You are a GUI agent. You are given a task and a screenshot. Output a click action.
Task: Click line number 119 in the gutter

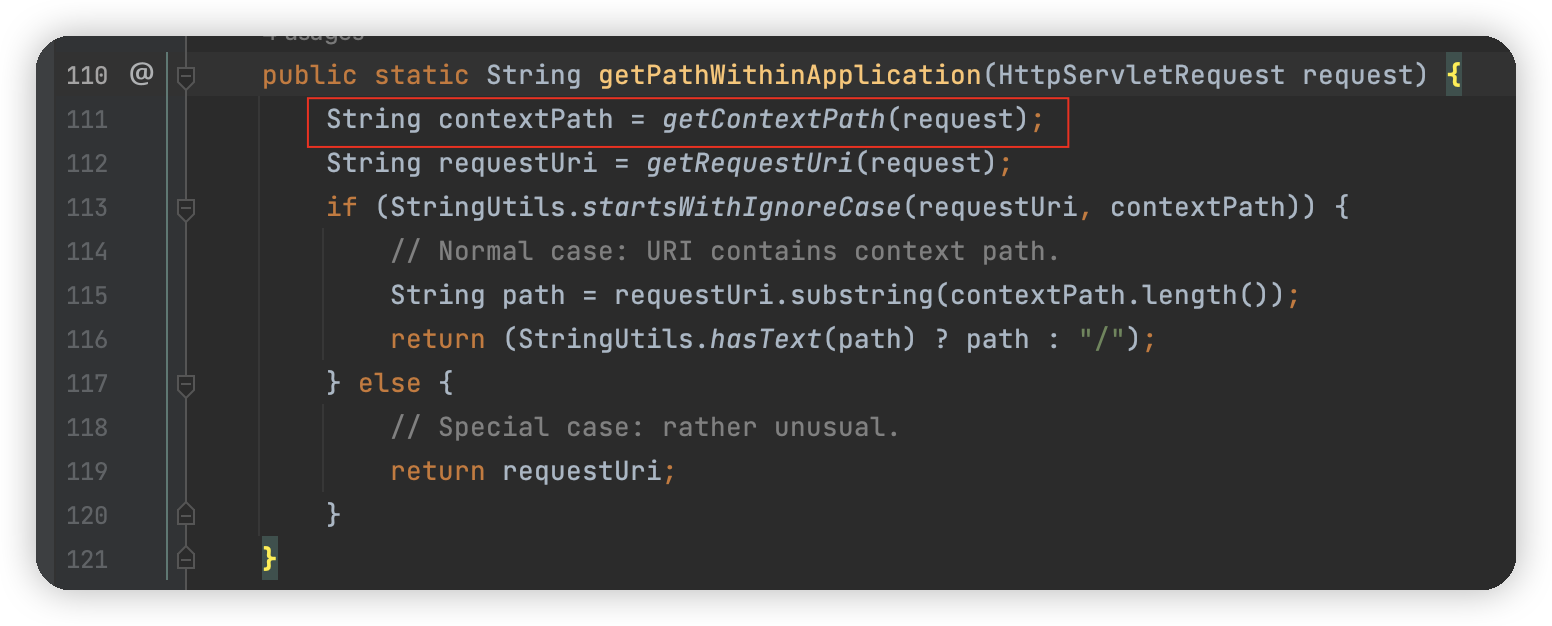(x=87, y=471)
